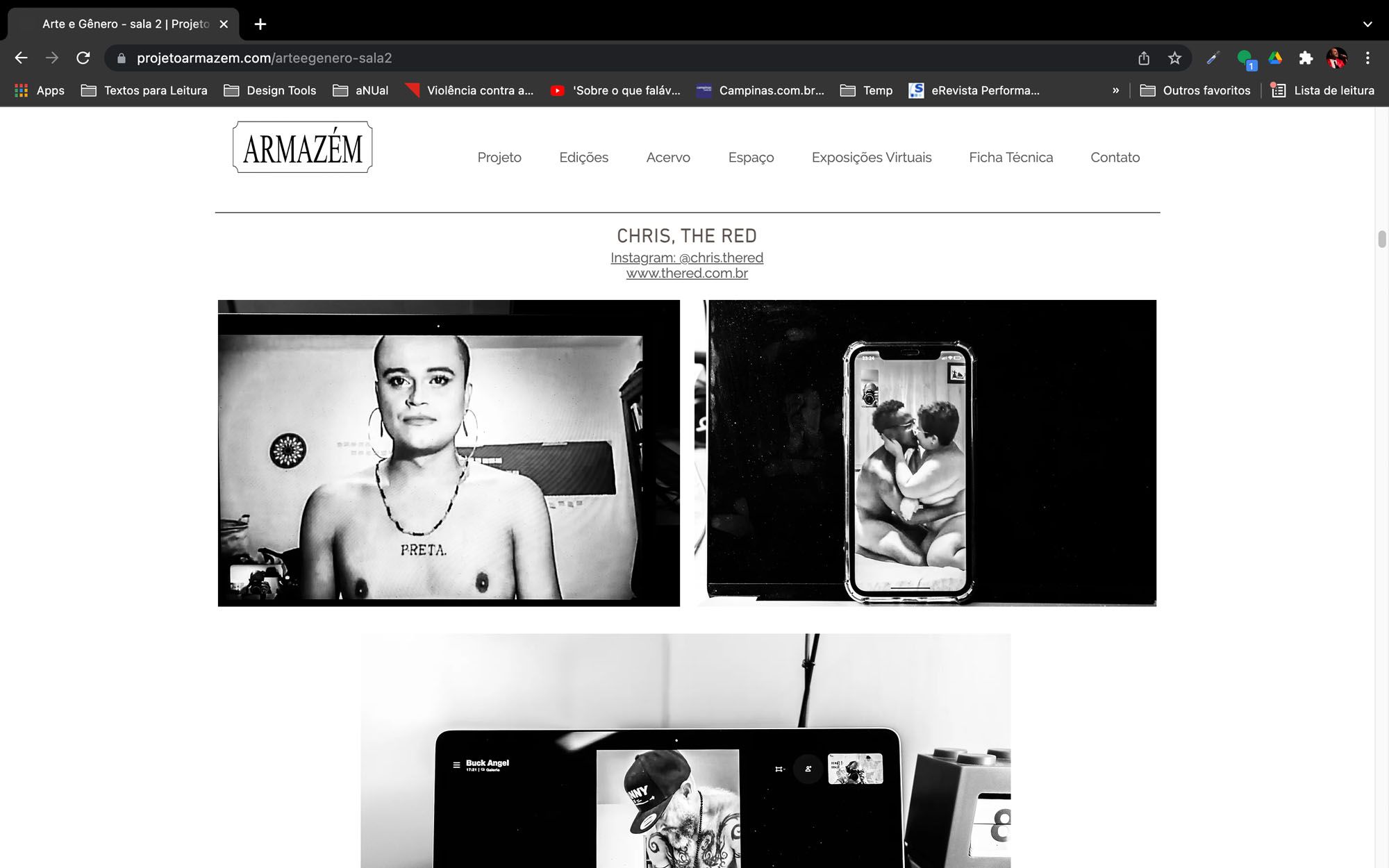Open the Chrome profile avatar
The height and width of the screenshot is (868, 1389).
pos(1336,58)
